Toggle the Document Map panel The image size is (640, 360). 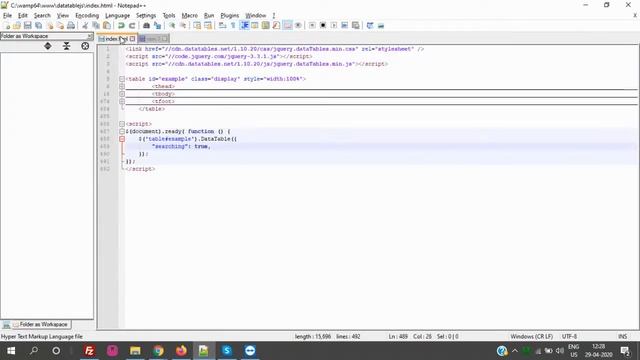[265, 25]
